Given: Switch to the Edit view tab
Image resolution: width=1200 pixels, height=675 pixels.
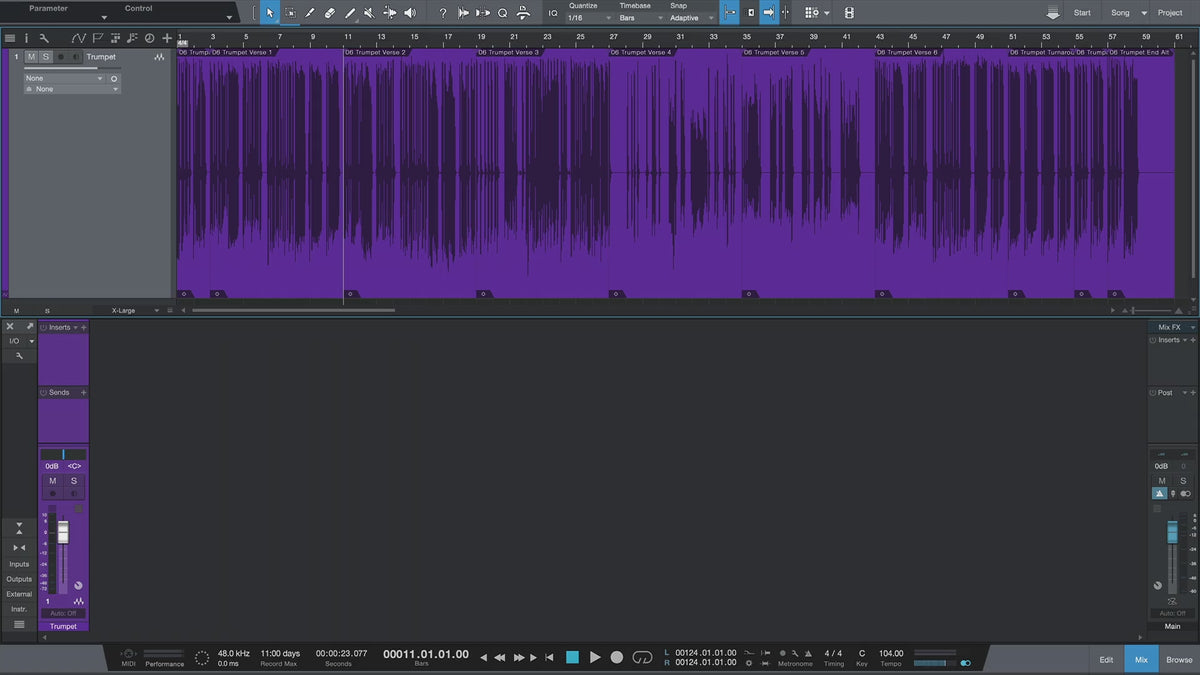Looking at the screenshot, I should click(1106, 659).
